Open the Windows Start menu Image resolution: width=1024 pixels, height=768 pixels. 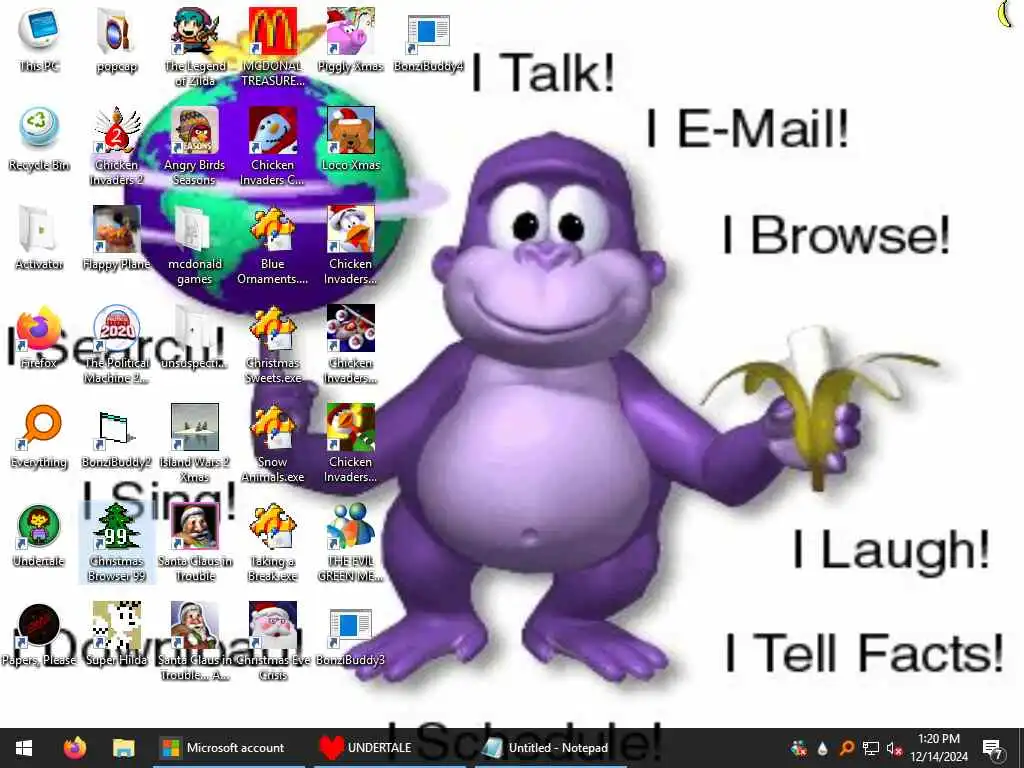pyautogui.click(x=24, y=748)
